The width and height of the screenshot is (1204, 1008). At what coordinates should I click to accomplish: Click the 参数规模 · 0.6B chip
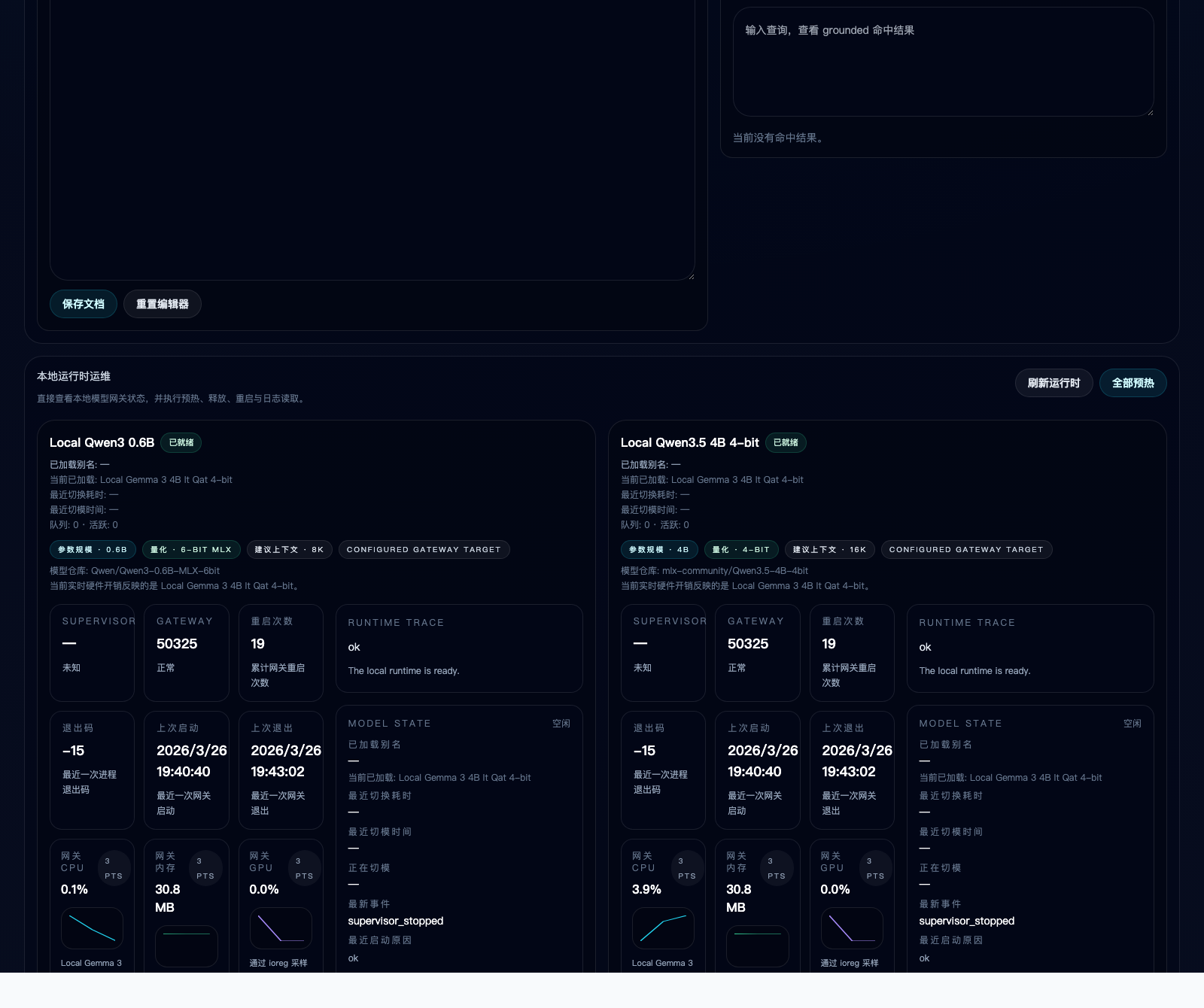[x=93, y=549]
